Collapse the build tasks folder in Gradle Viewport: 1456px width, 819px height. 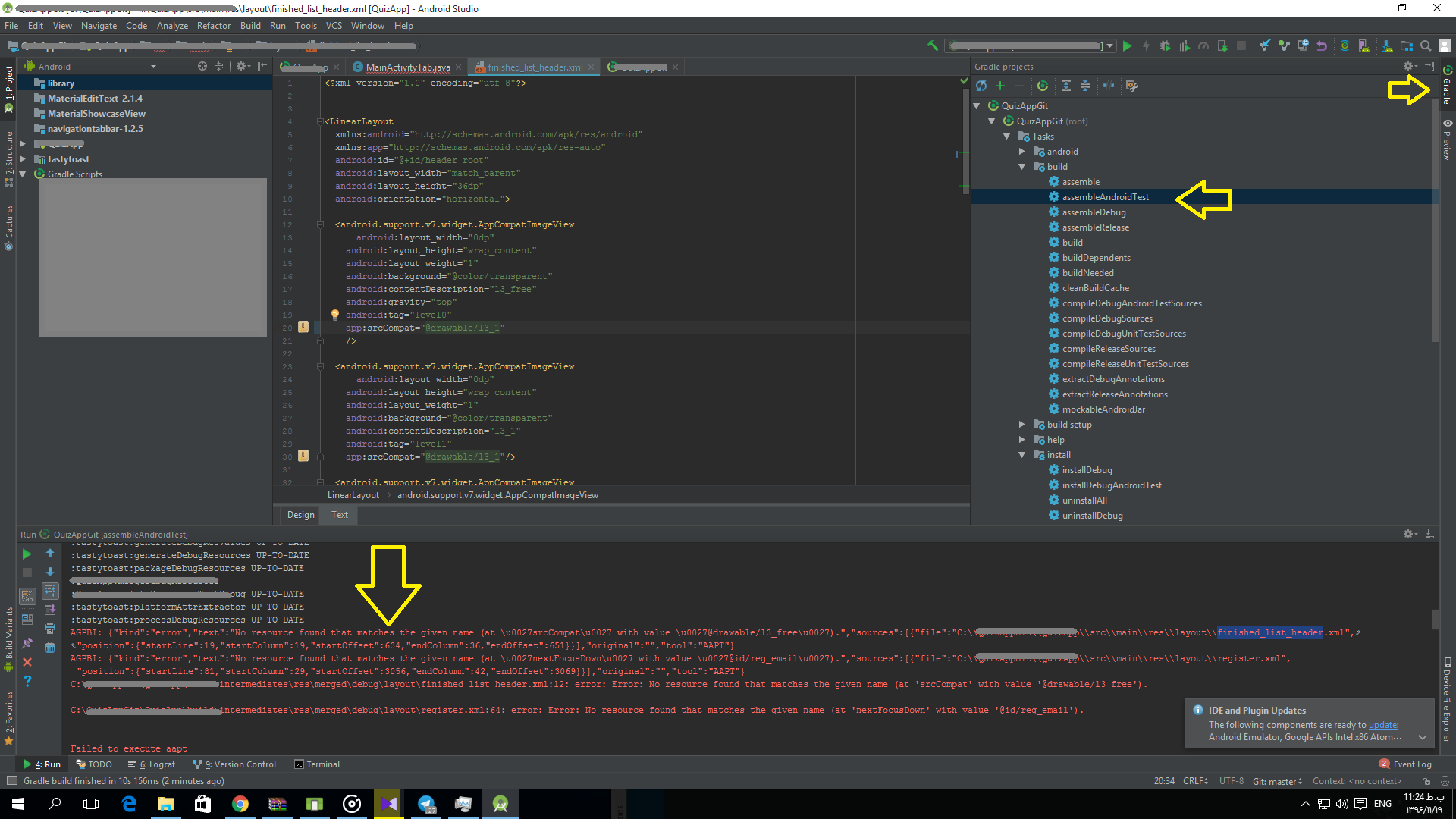(1022, 167)
